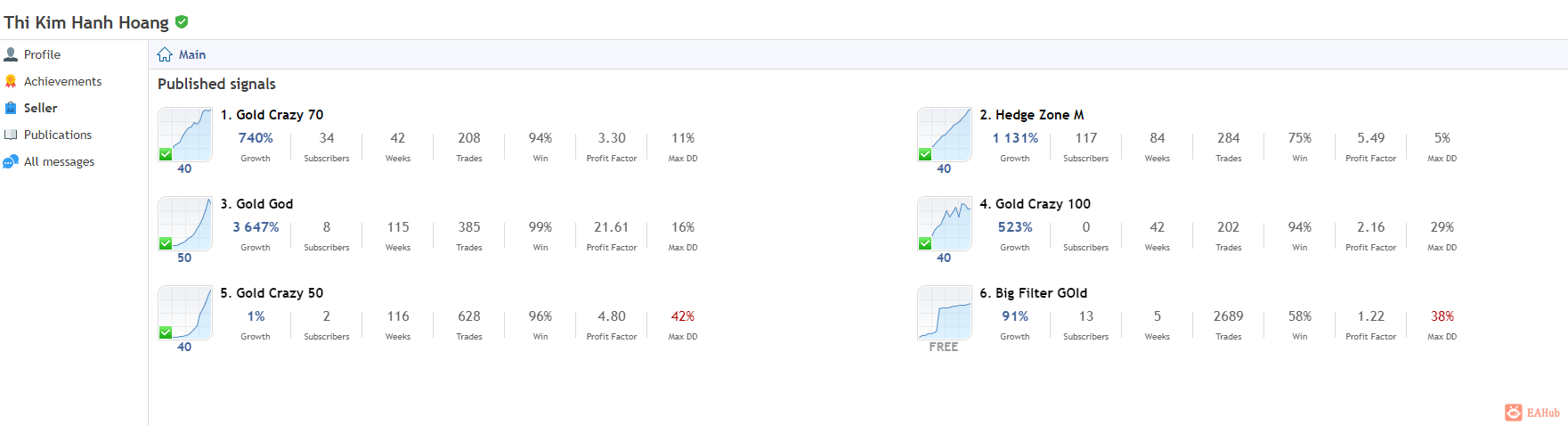Screen dimensions: 1568x426
Task: Click the verified badge beside the username
Action: tap(182, 21)
